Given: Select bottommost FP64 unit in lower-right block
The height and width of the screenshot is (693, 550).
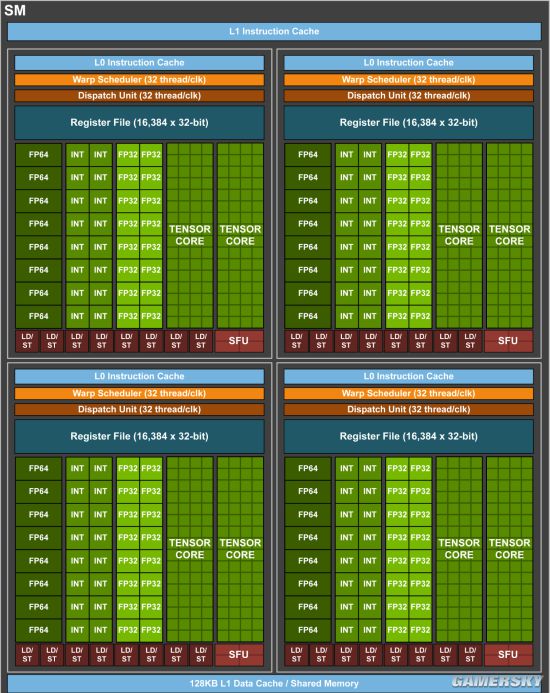Looking at the screenshot, I should 308,630.
